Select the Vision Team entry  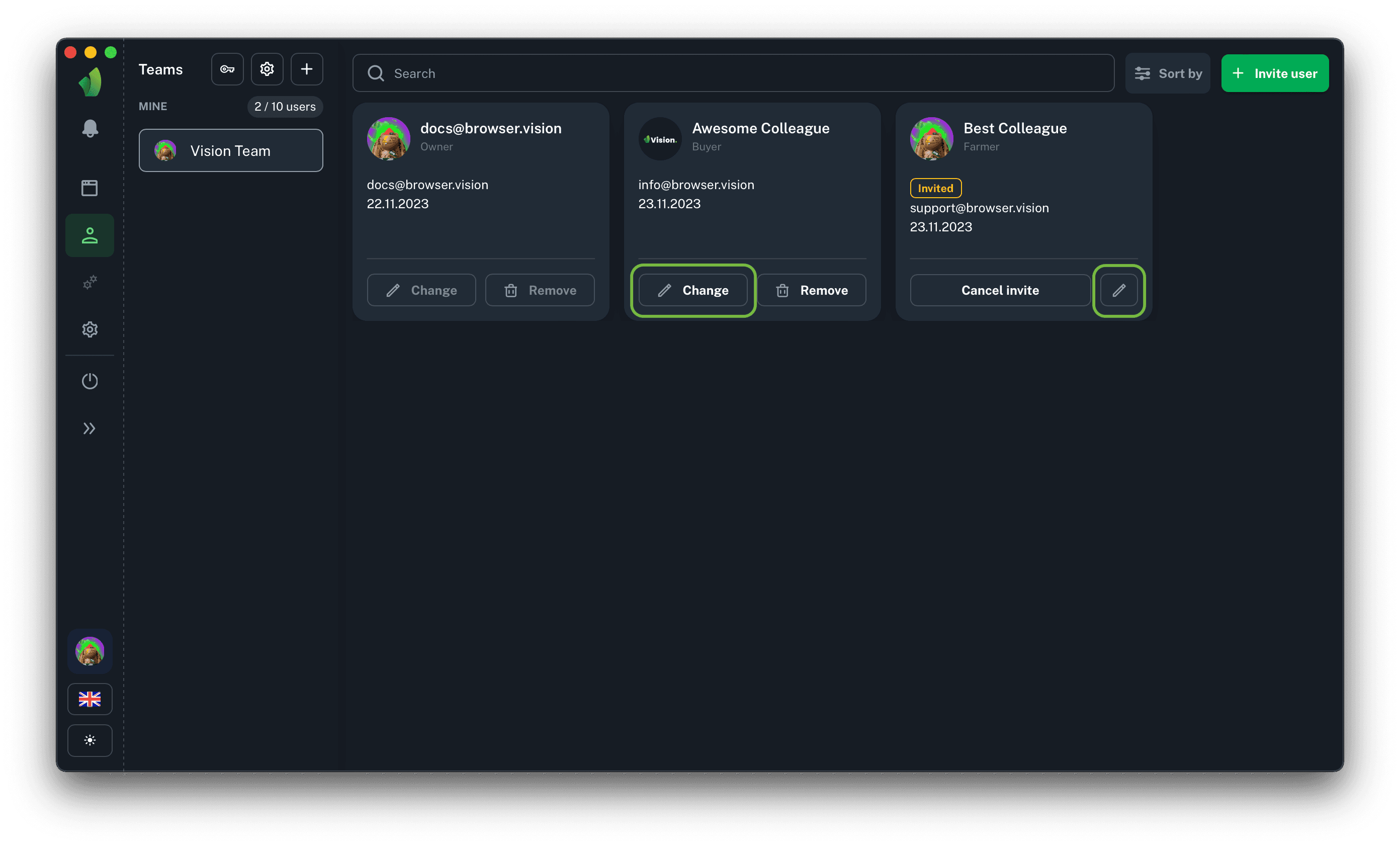click(x=231, y=150)
